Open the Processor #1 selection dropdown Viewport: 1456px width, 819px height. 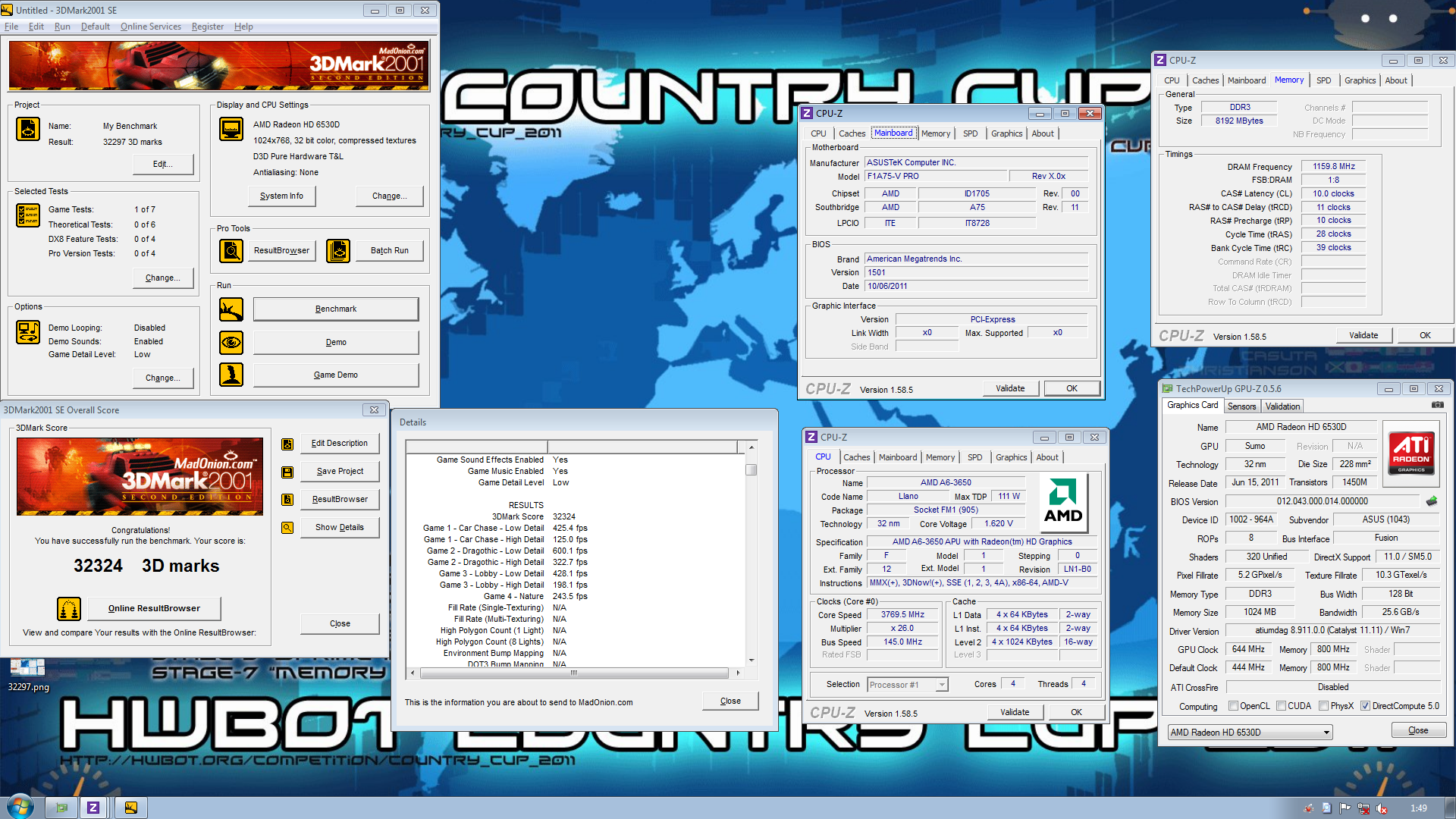pyautogui.click(x=908, y=685)
